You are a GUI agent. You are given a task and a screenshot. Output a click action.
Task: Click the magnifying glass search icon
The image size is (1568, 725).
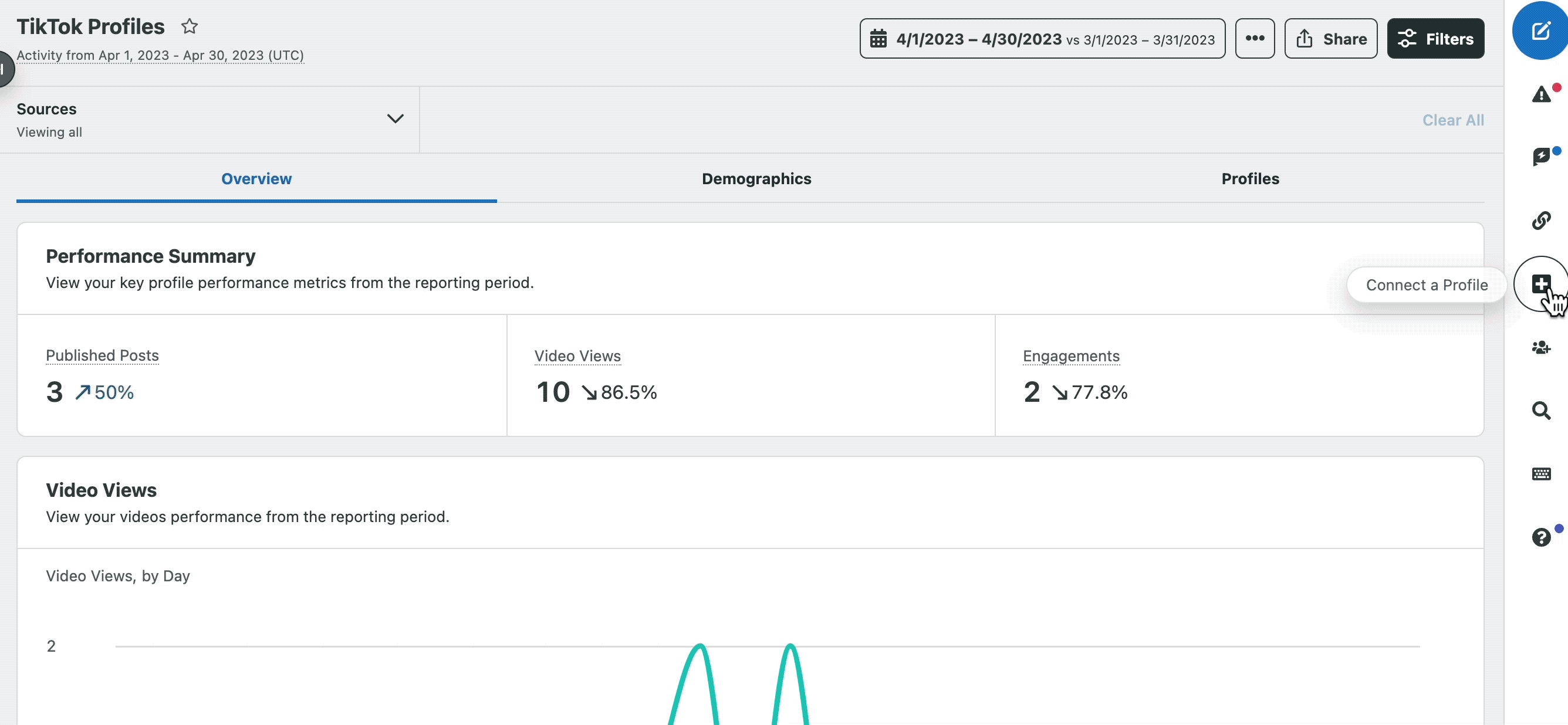[1541, 411]
